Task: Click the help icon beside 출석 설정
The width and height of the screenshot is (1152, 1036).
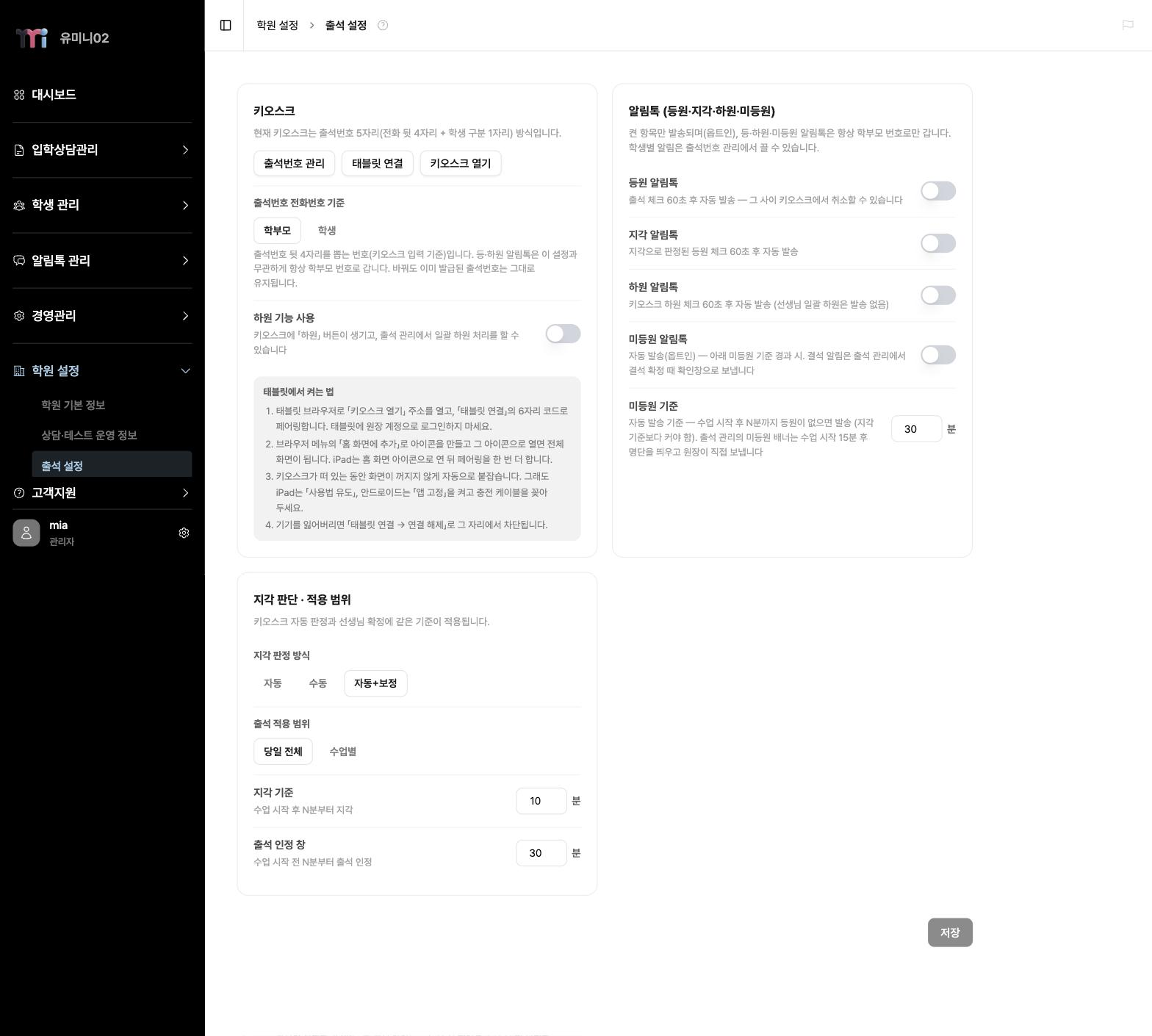Action: (383, 25)
